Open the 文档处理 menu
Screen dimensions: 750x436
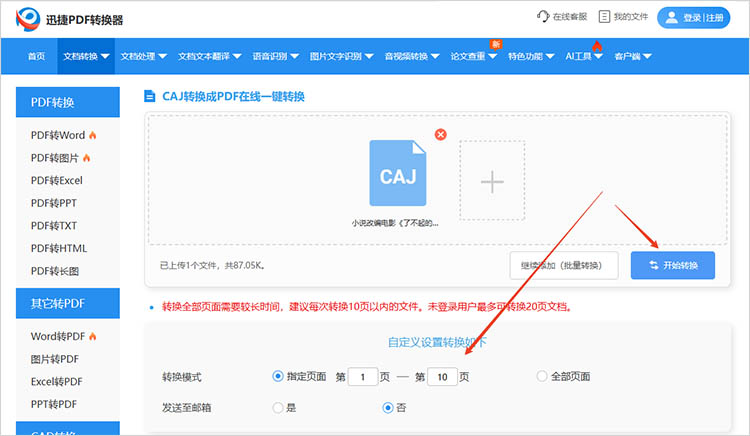(x=143, y=56)
